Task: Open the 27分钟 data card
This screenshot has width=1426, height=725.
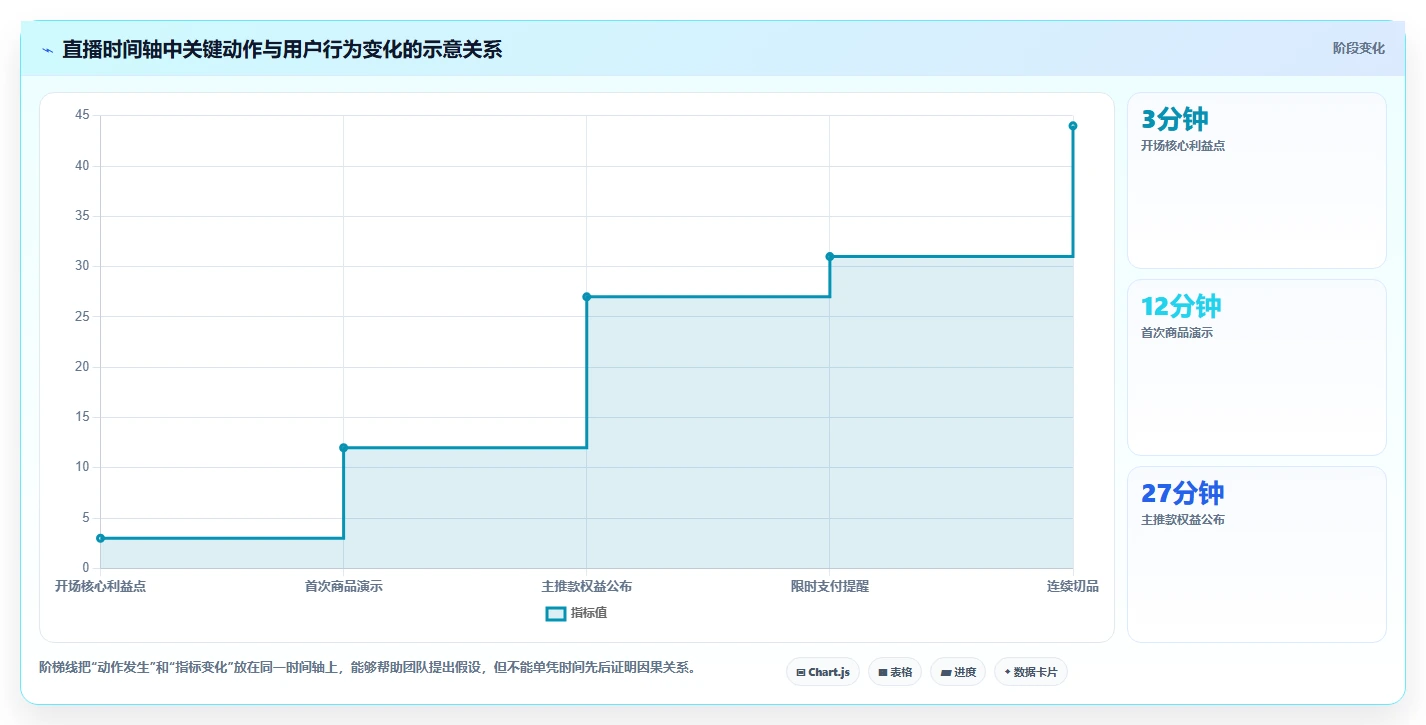Action: click(x=1257, y=554)
